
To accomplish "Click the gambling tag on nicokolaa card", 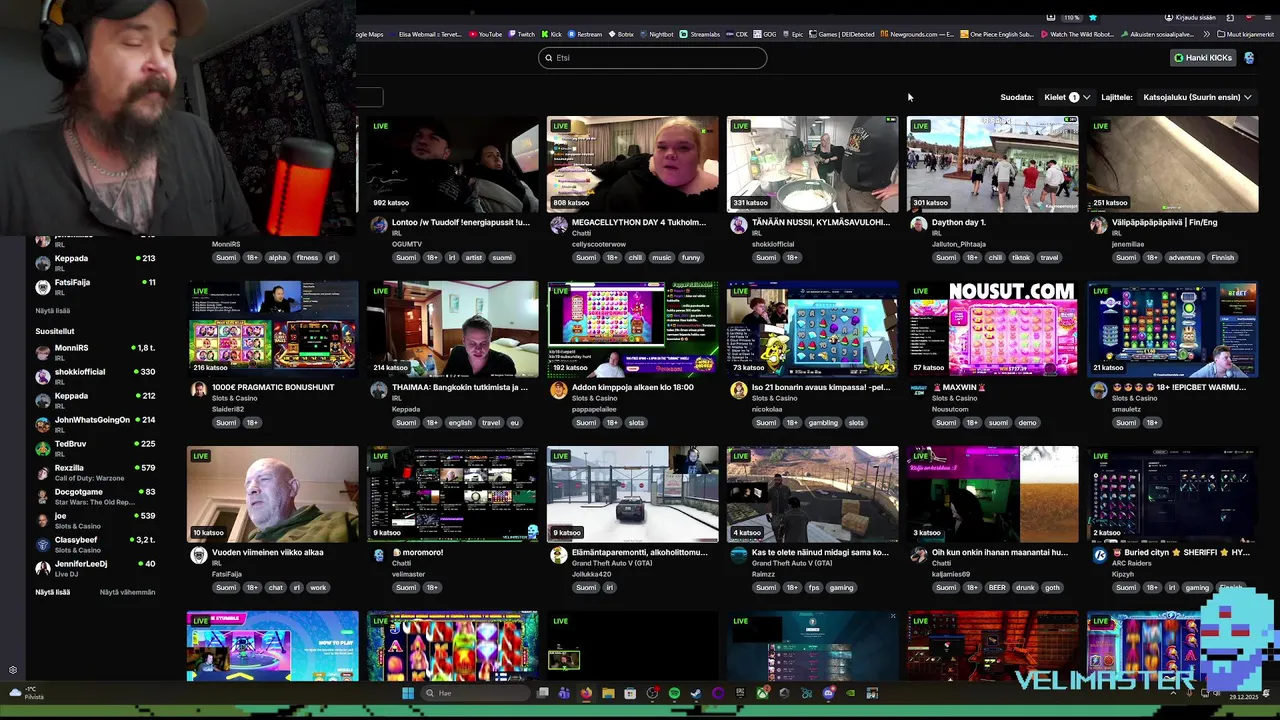I will point(823,423).
